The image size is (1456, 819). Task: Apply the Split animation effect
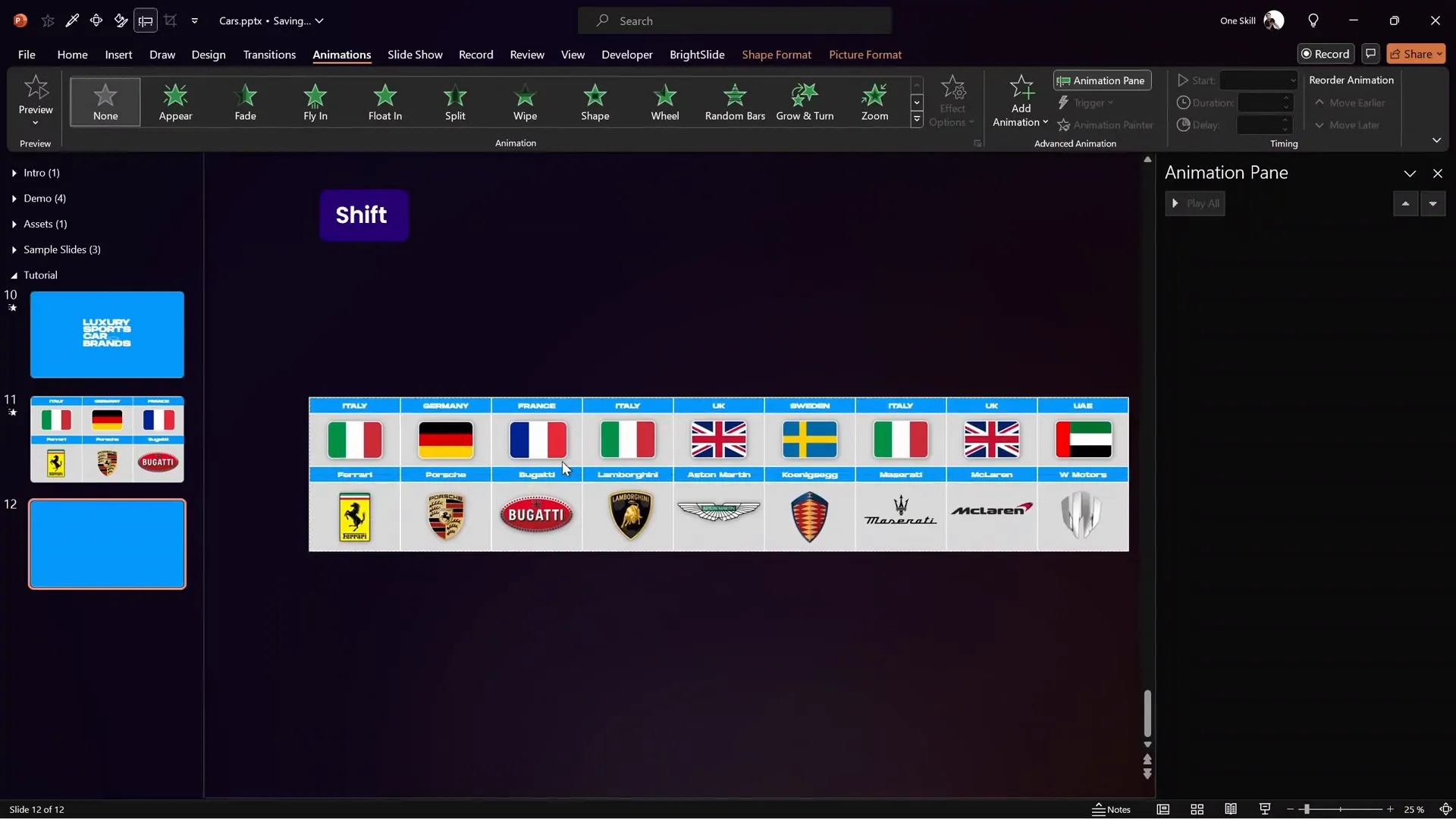click(455, 102)
